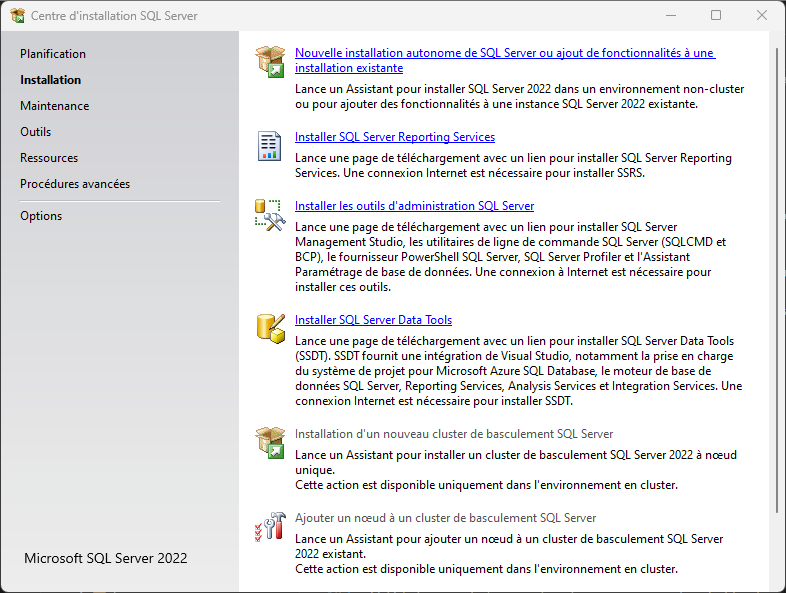Click the Reporting Services report icon
Viewport: 786px width, 593px height.
(269, 146)
